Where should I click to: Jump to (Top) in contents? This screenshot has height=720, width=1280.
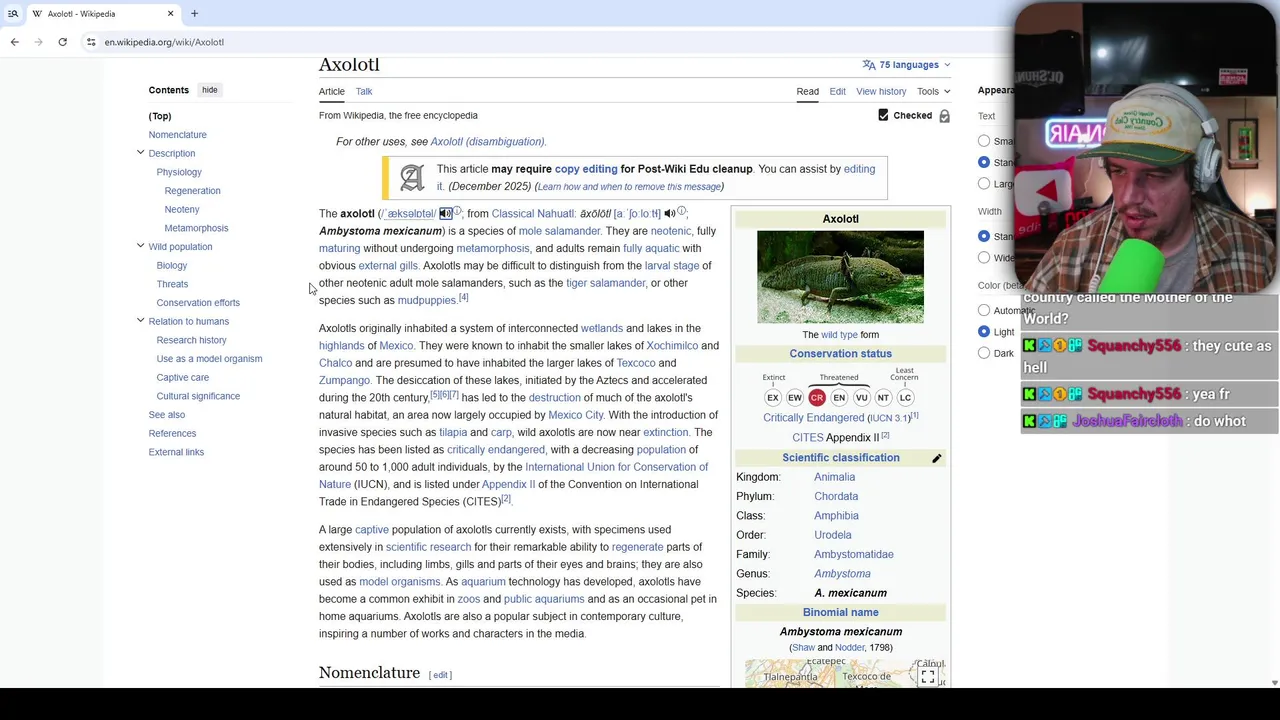click(160, 116)
